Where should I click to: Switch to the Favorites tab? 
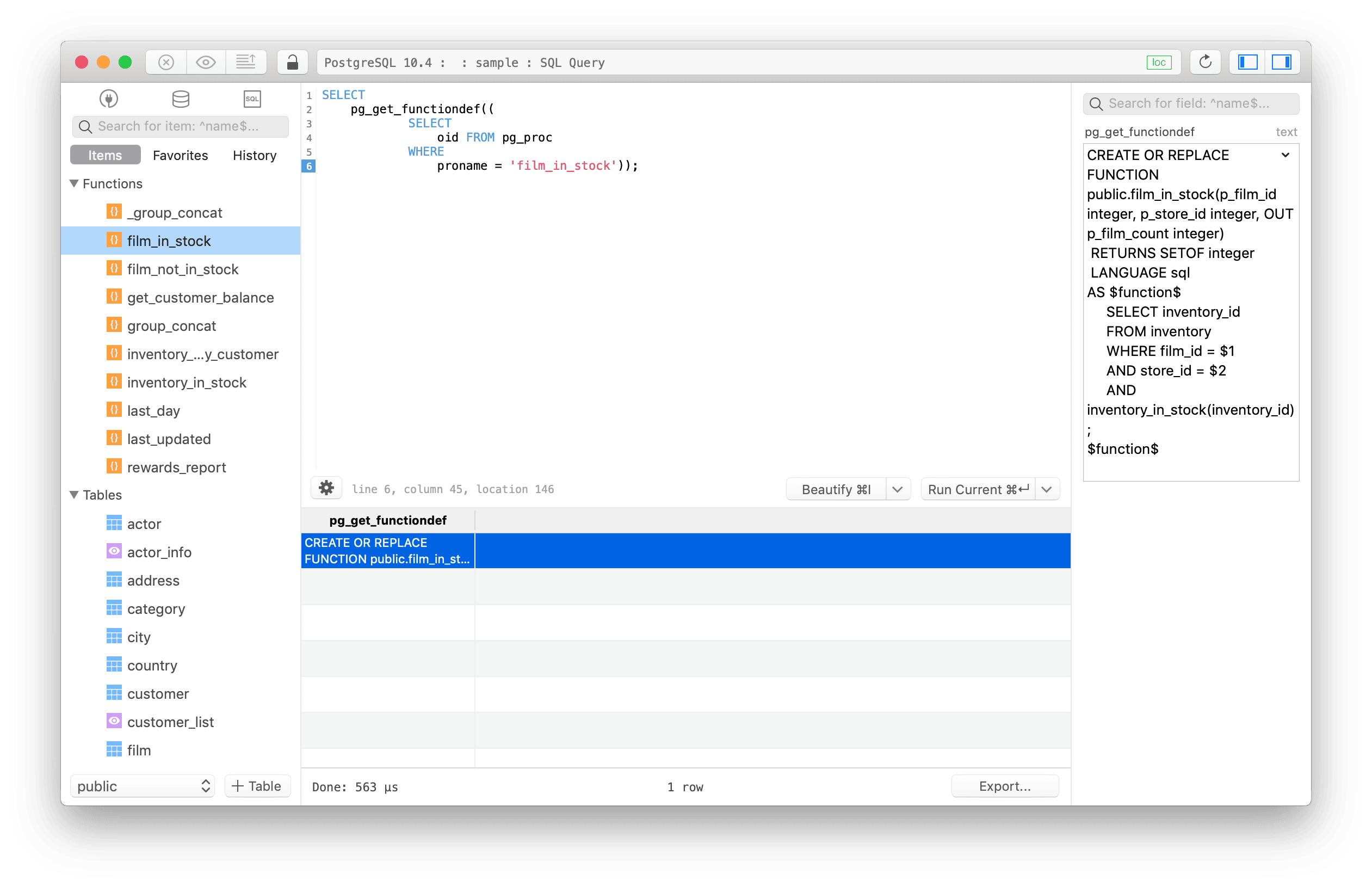(181, 155)
